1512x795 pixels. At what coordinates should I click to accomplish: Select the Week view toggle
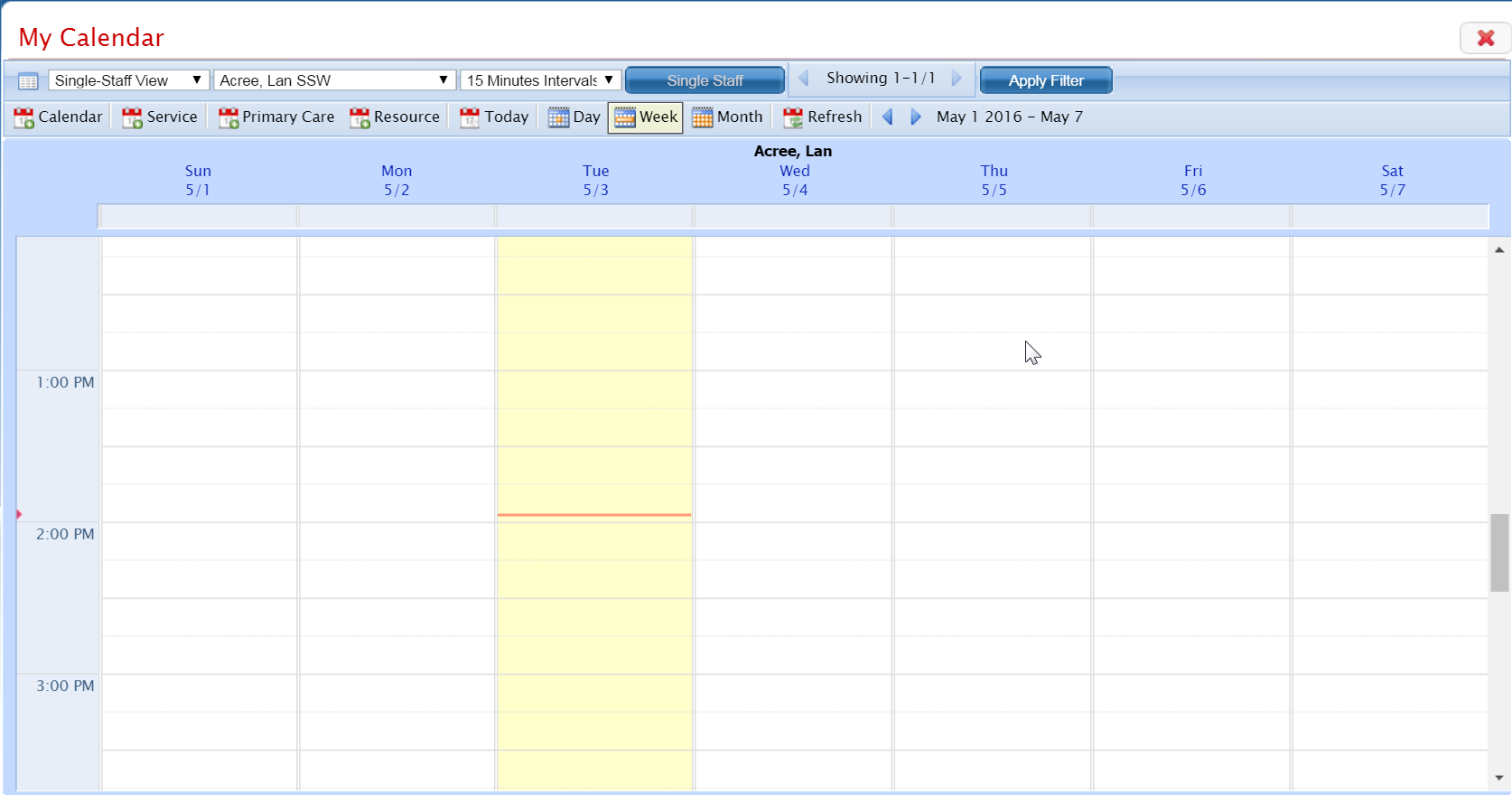pyautogui.click(x=646, y=117)
